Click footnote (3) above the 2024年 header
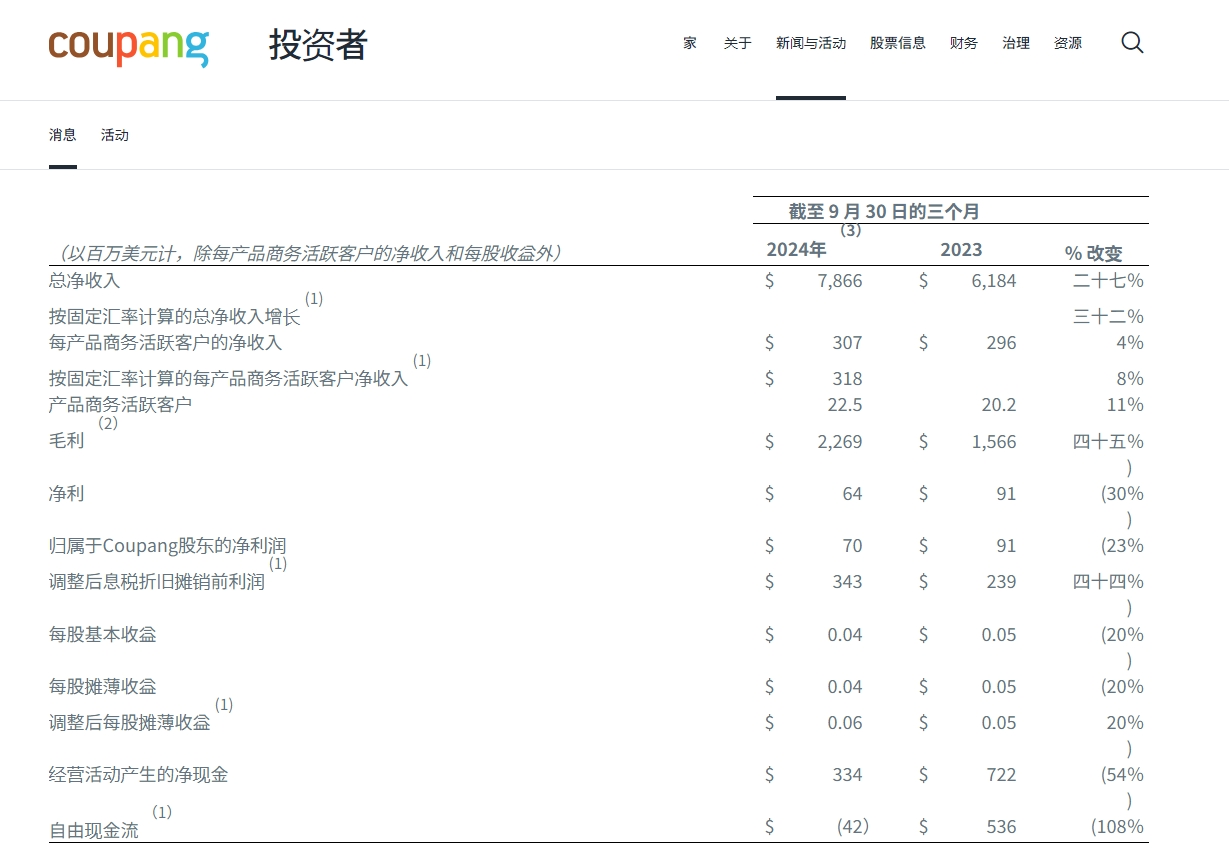This screenshot has width=1229, height=861. click(850, 230)
